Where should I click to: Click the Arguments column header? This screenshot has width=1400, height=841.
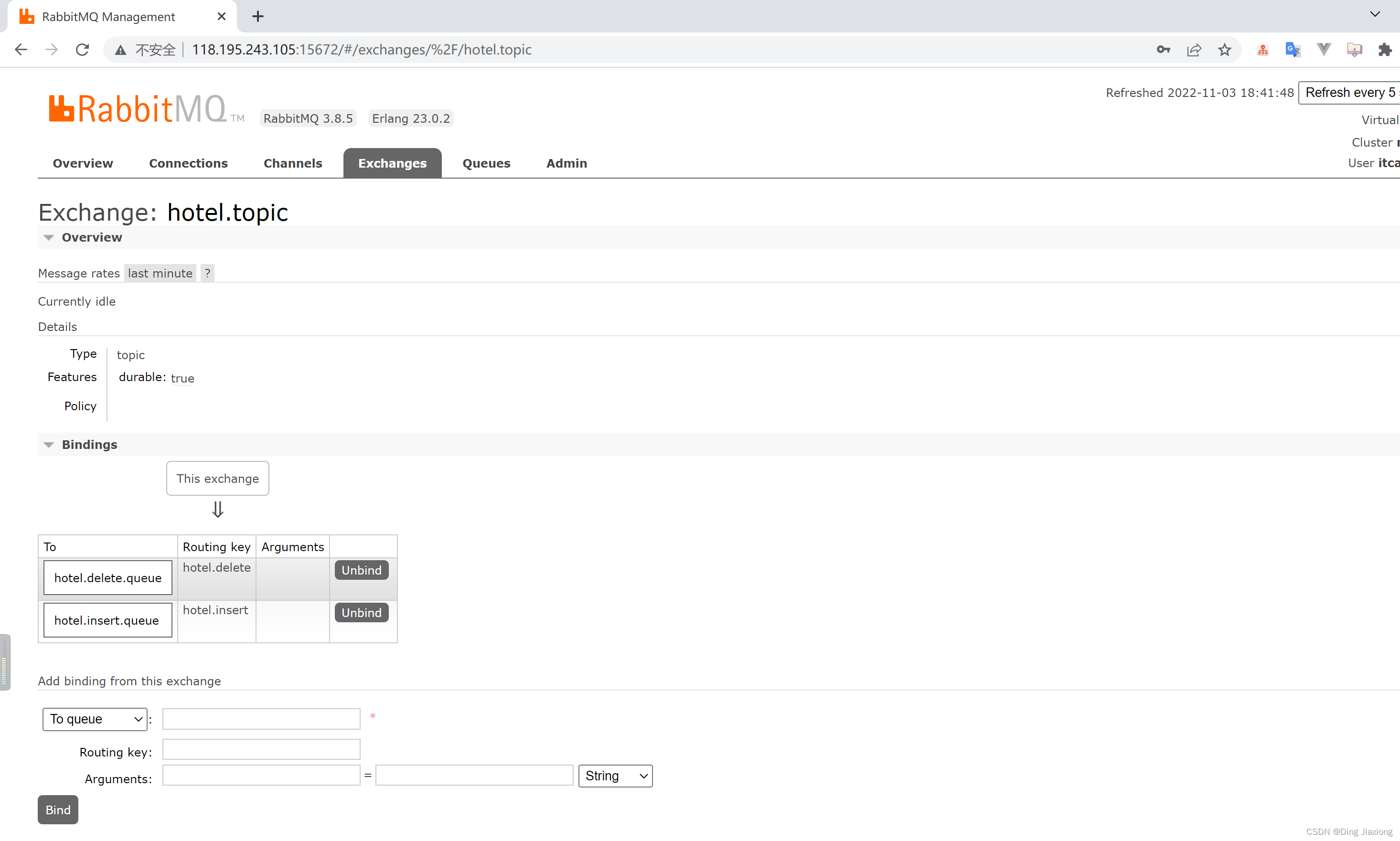[292, 547]
